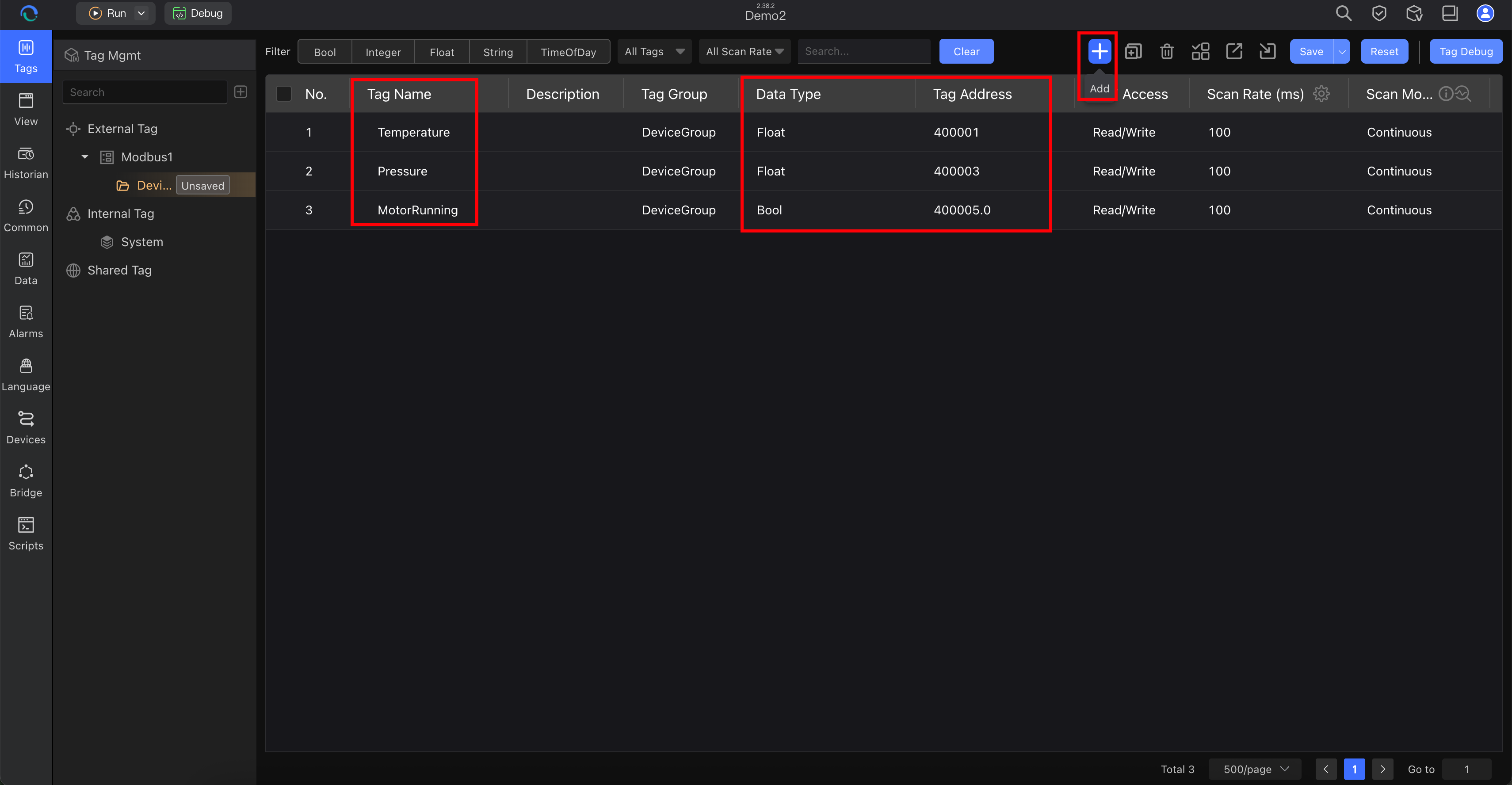1512x785 pixels.
Task: Click the Tag Debug button
Action: 1466,52
